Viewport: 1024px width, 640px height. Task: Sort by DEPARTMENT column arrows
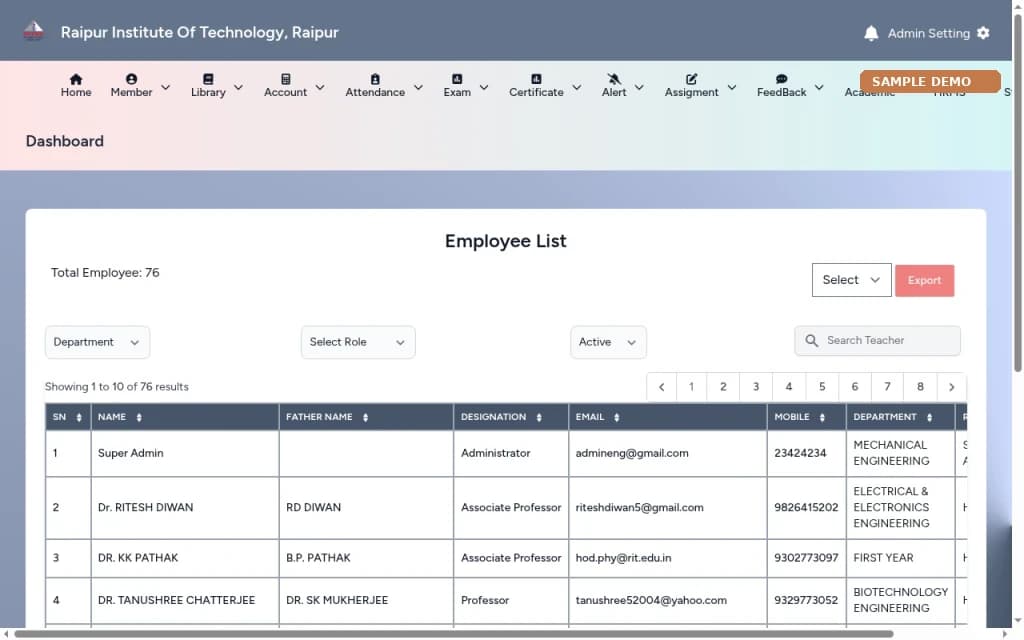pos(929,417)
